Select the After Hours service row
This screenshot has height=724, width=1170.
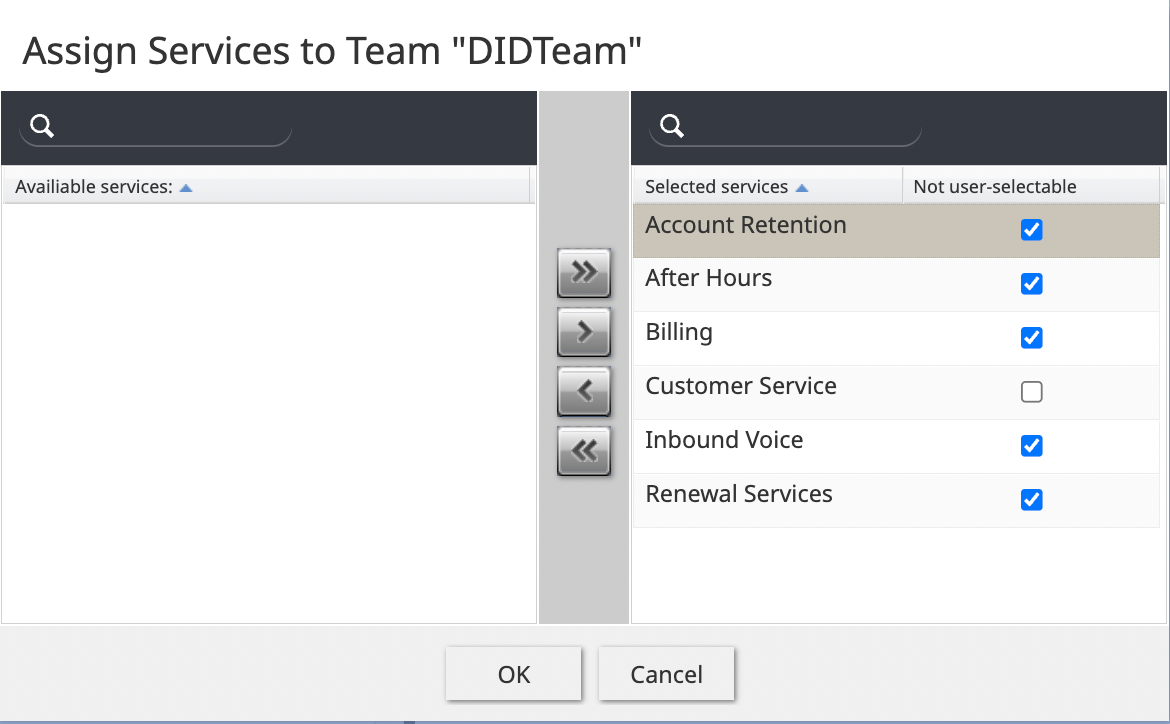tap(896, 284)
